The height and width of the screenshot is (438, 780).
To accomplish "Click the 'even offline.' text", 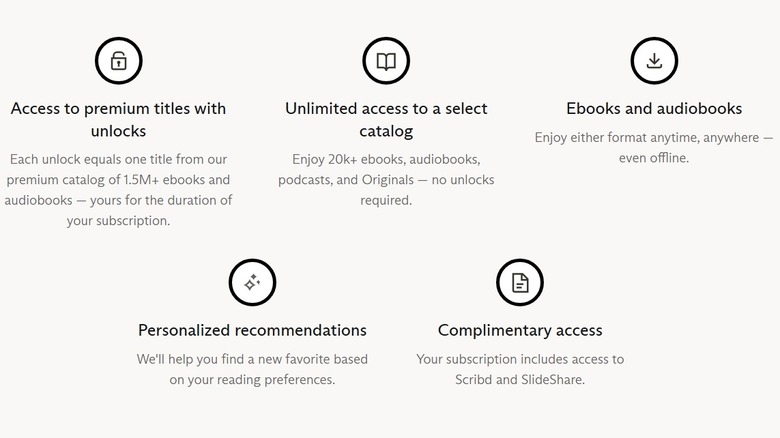I will tap(654, 158).
